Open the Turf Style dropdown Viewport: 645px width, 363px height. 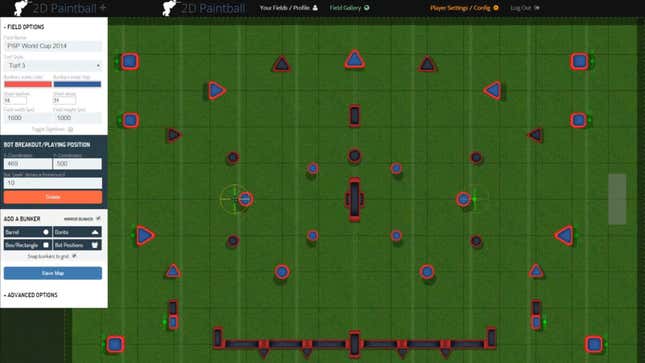click(x=53, y=65)
